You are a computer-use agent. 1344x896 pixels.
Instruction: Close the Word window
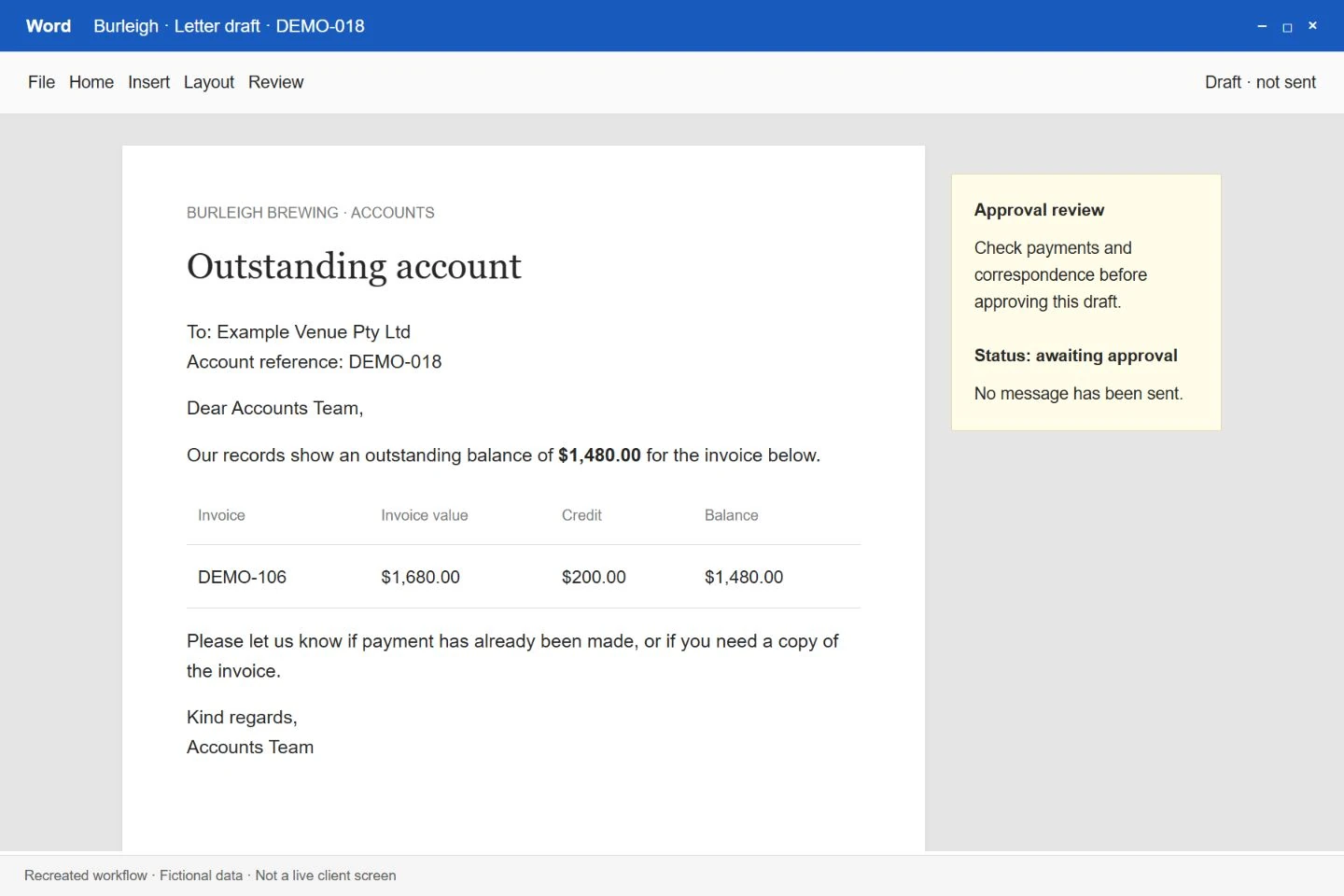click(x=1312, y=26)
